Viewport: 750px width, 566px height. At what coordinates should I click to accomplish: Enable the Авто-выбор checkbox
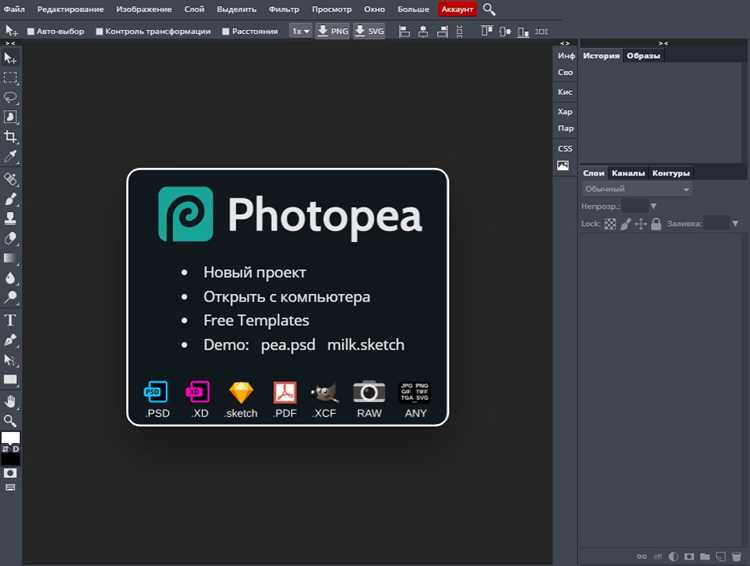pos(31,31)
